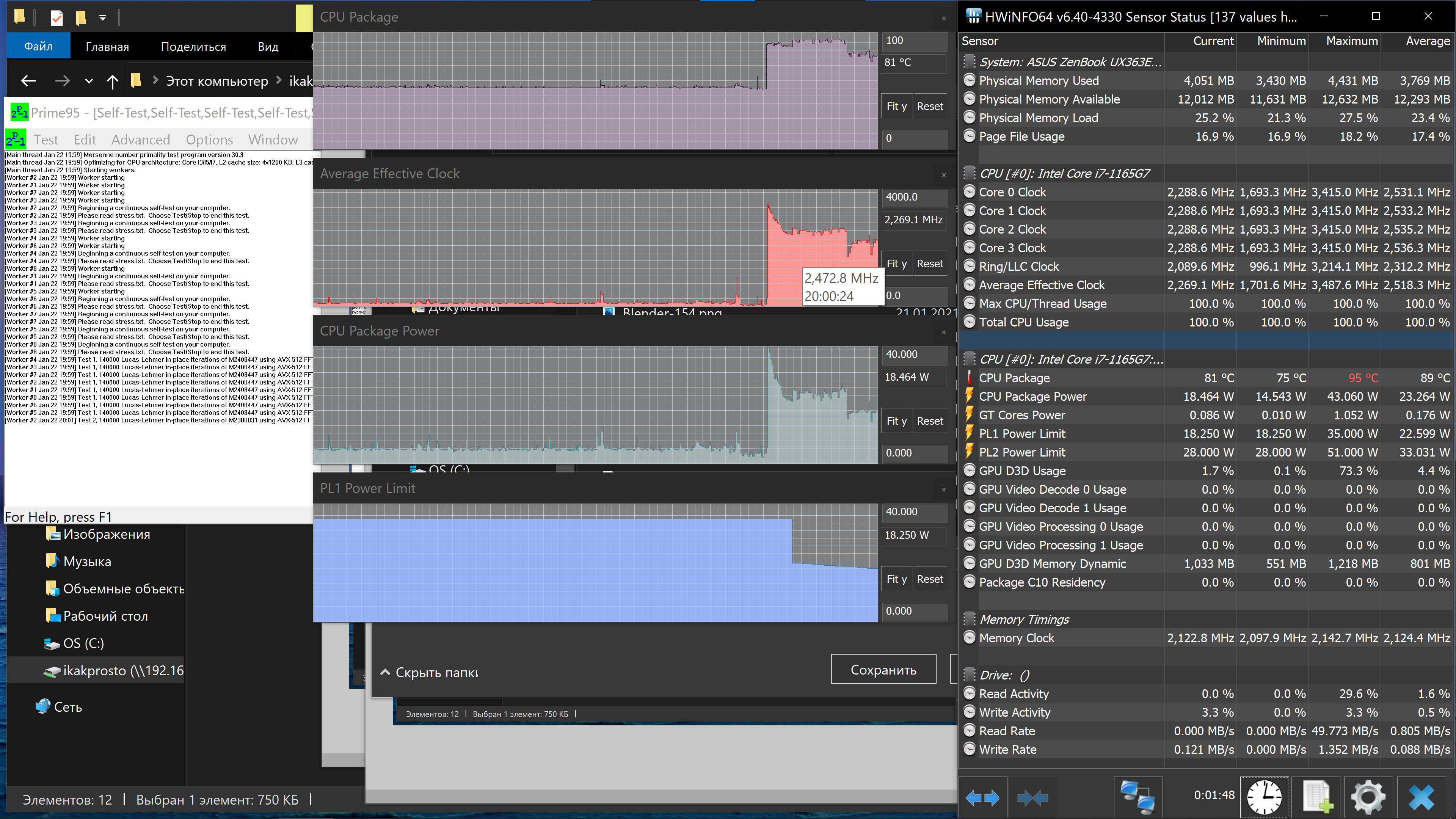Collapse the CPU [#0] Intel Core i7-1165G7 clocks group
1456x819 pixels.
(x=970, y=173)
